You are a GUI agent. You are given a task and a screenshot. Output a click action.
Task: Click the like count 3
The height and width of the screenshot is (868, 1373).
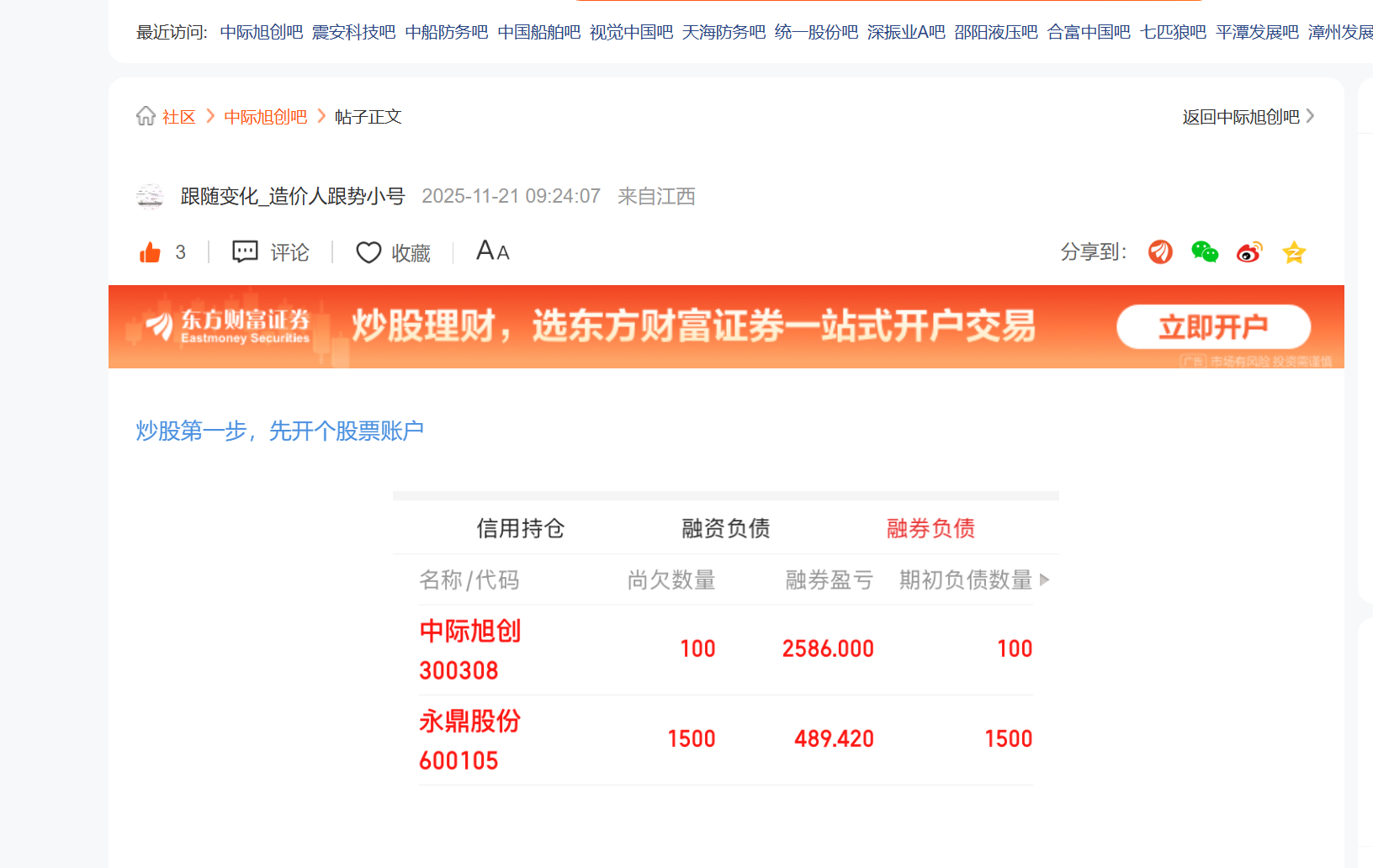coord(180,252)
